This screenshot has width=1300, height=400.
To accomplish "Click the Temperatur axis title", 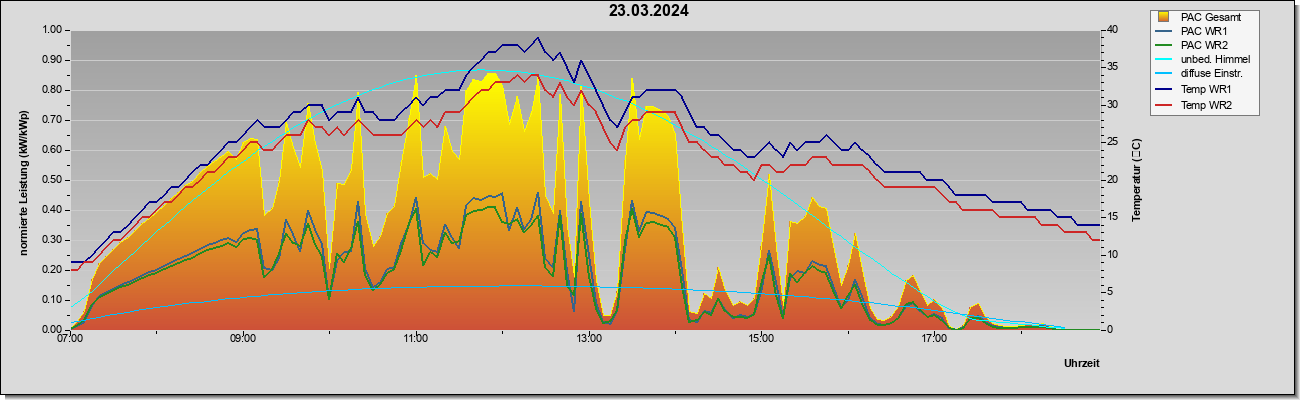I will pos(1136,180).
